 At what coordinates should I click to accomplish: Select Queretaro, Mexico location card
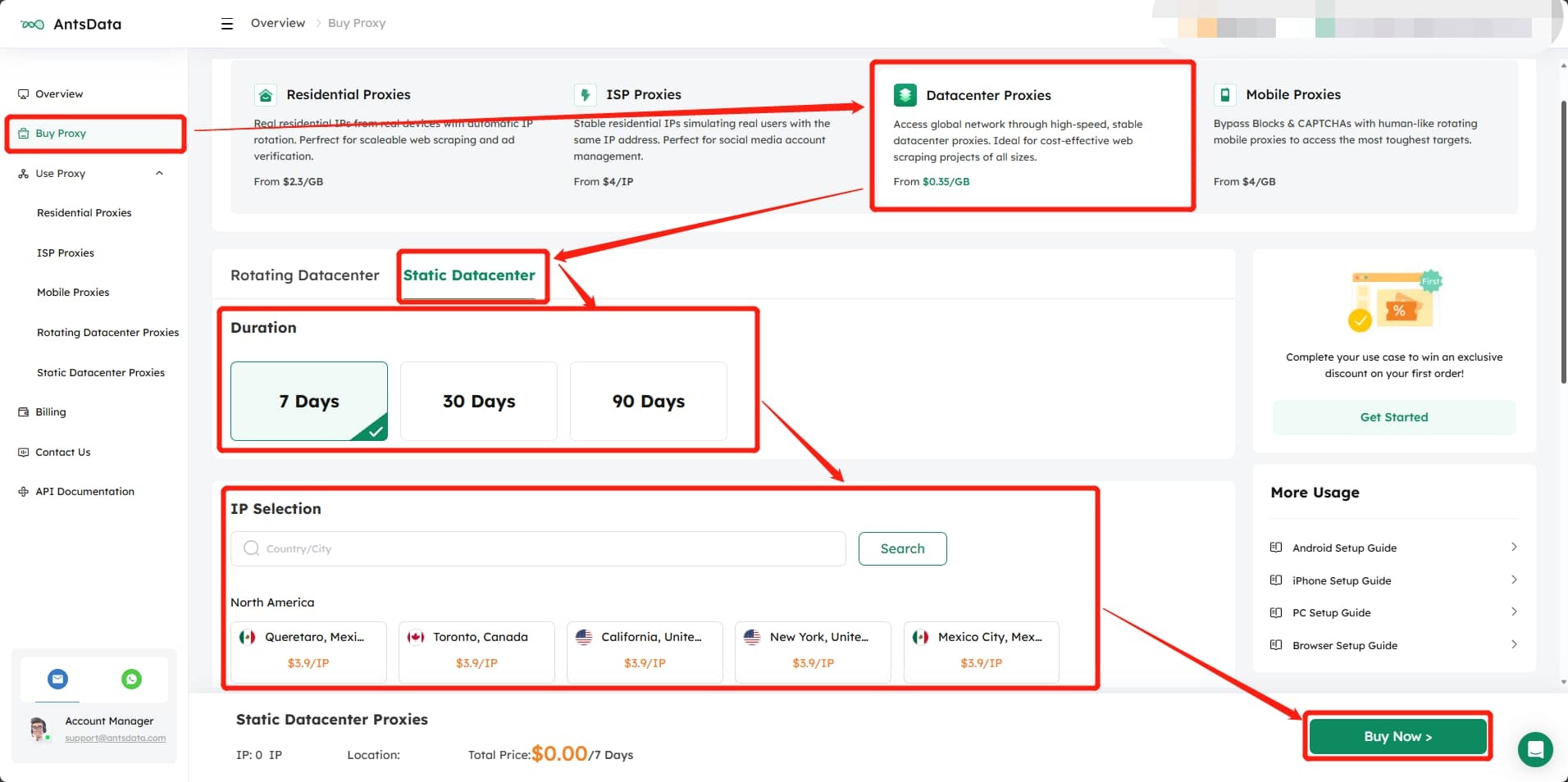[308, 652]
